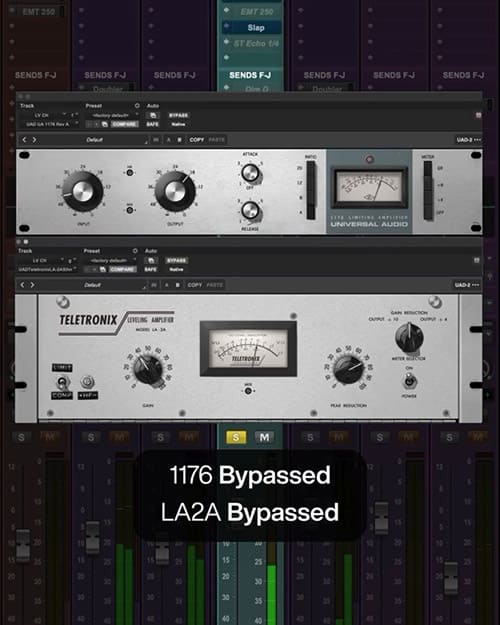This screenshot has width=500, height=625.
Task: Go to next preset arrow in 1176 toolbar
Action: click(x=34, y=140)
